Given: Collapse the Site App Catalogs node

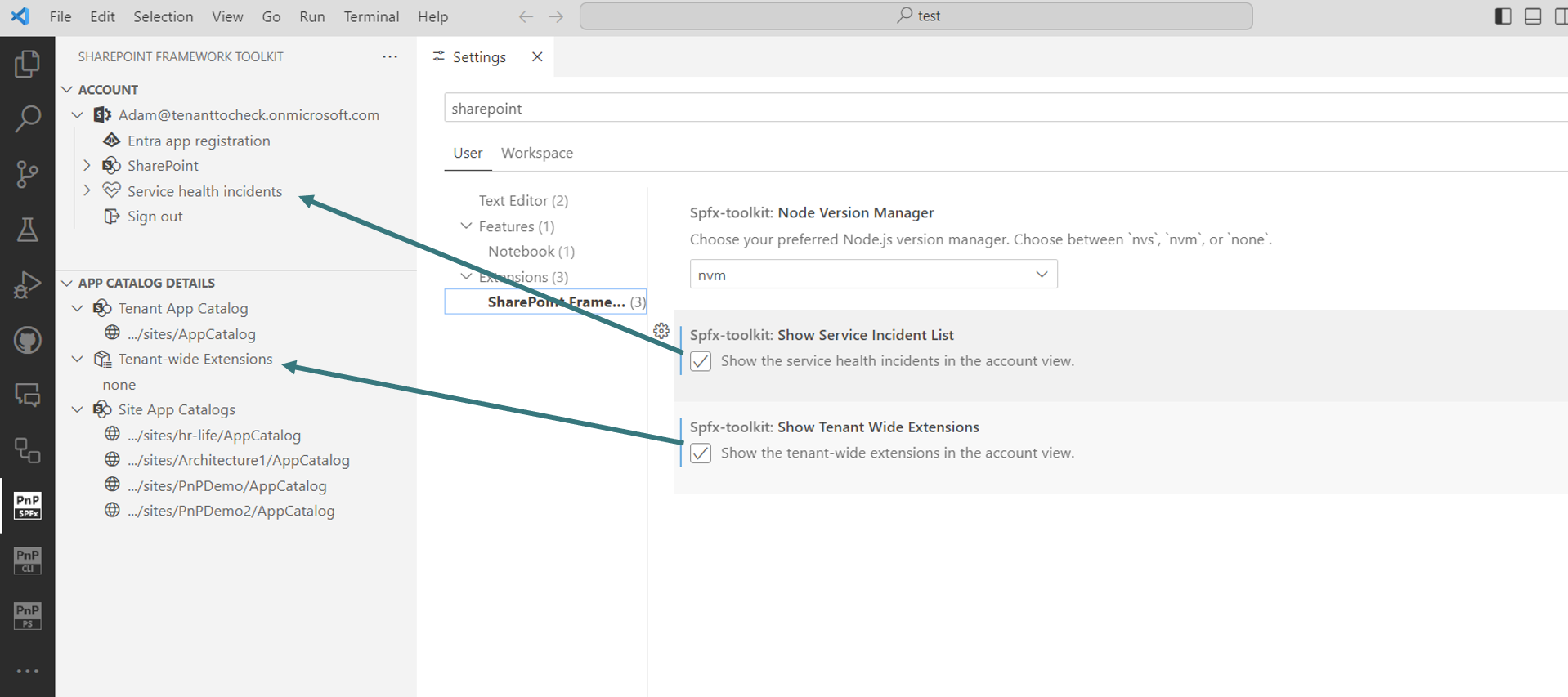Looking at the screenshot, I should point(77,409).
